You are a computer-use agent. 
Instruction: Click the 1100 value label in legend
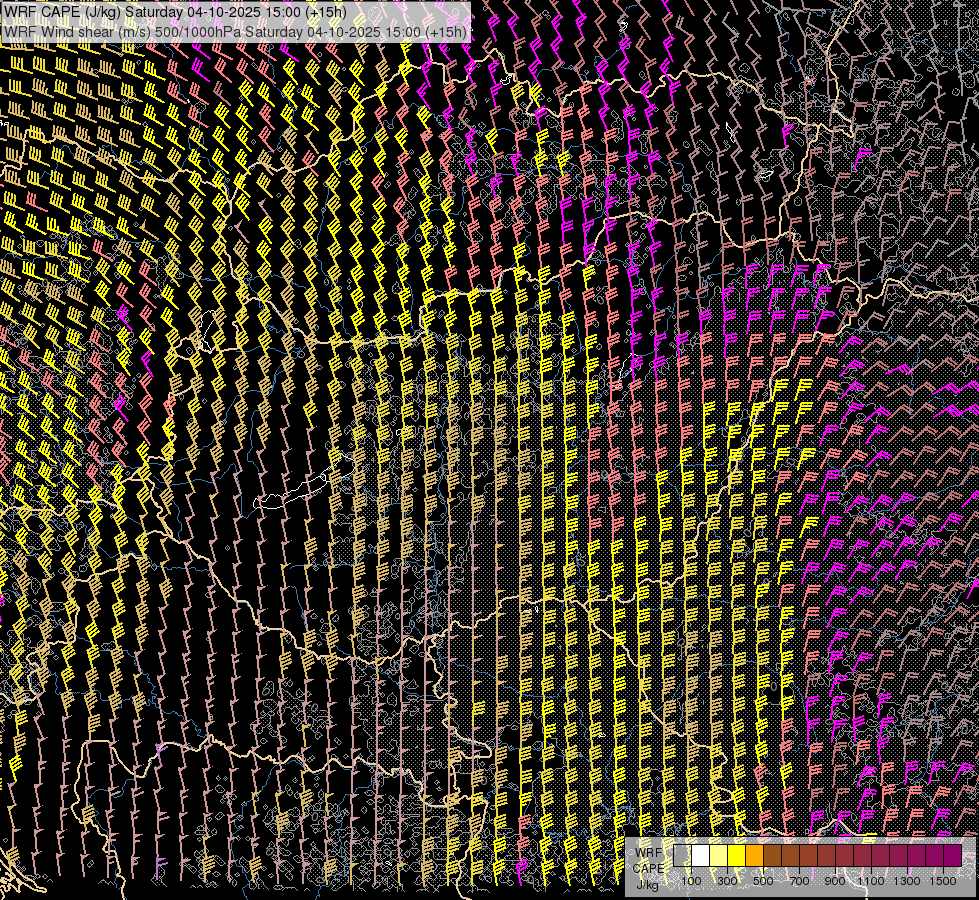pyautogui.click(x=871, y=881)
